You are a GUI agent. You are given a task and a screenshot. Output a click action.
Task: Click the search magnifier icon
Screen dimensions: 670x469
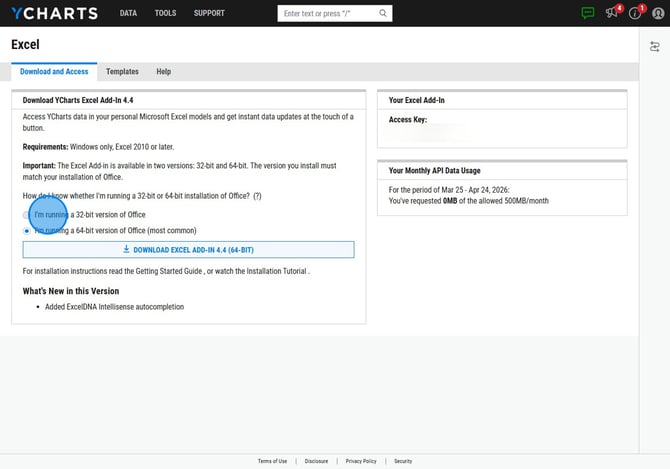point(383,14)
